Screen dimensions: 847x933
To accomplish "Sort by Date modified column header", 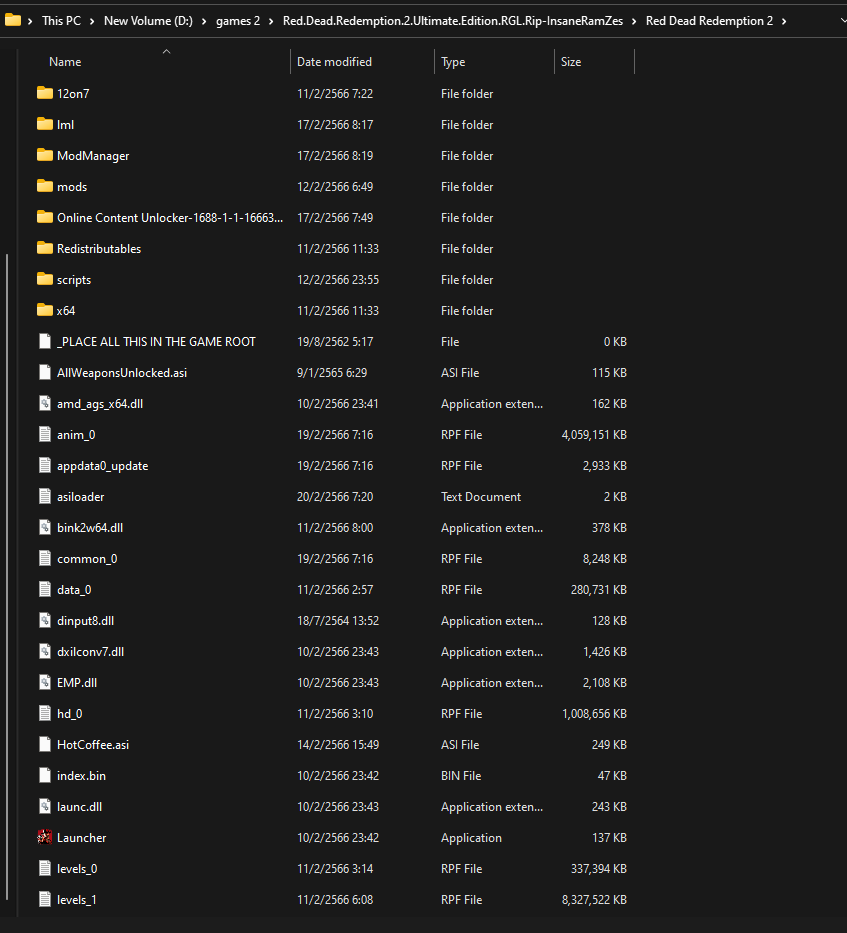I will pyautogui.click(x=334, y=62).
